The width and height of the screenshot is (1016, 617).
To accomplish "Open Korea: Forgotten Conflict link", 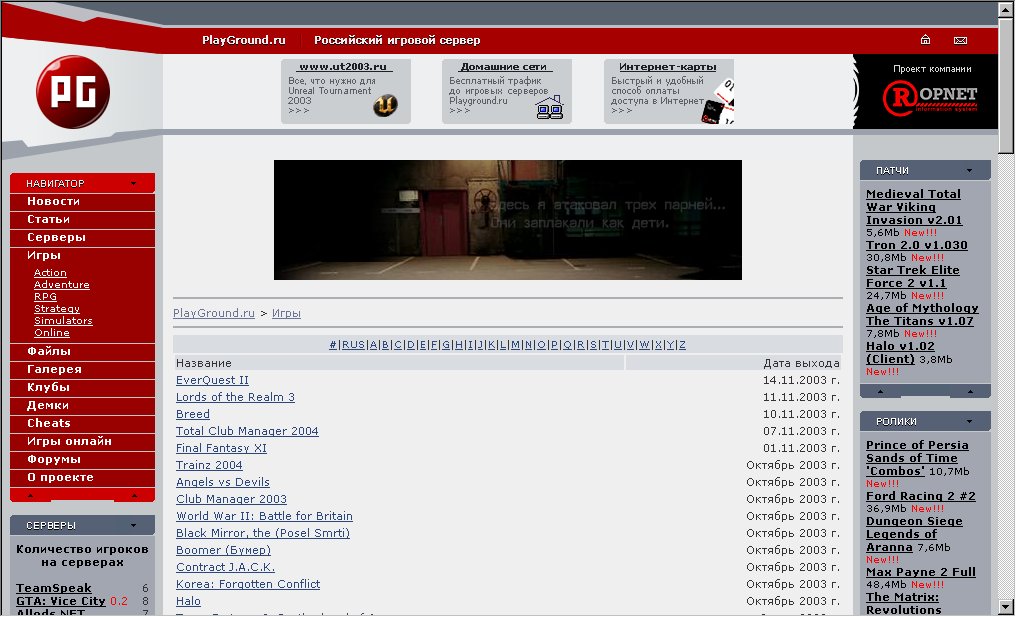I will click(x=248, y=584).
